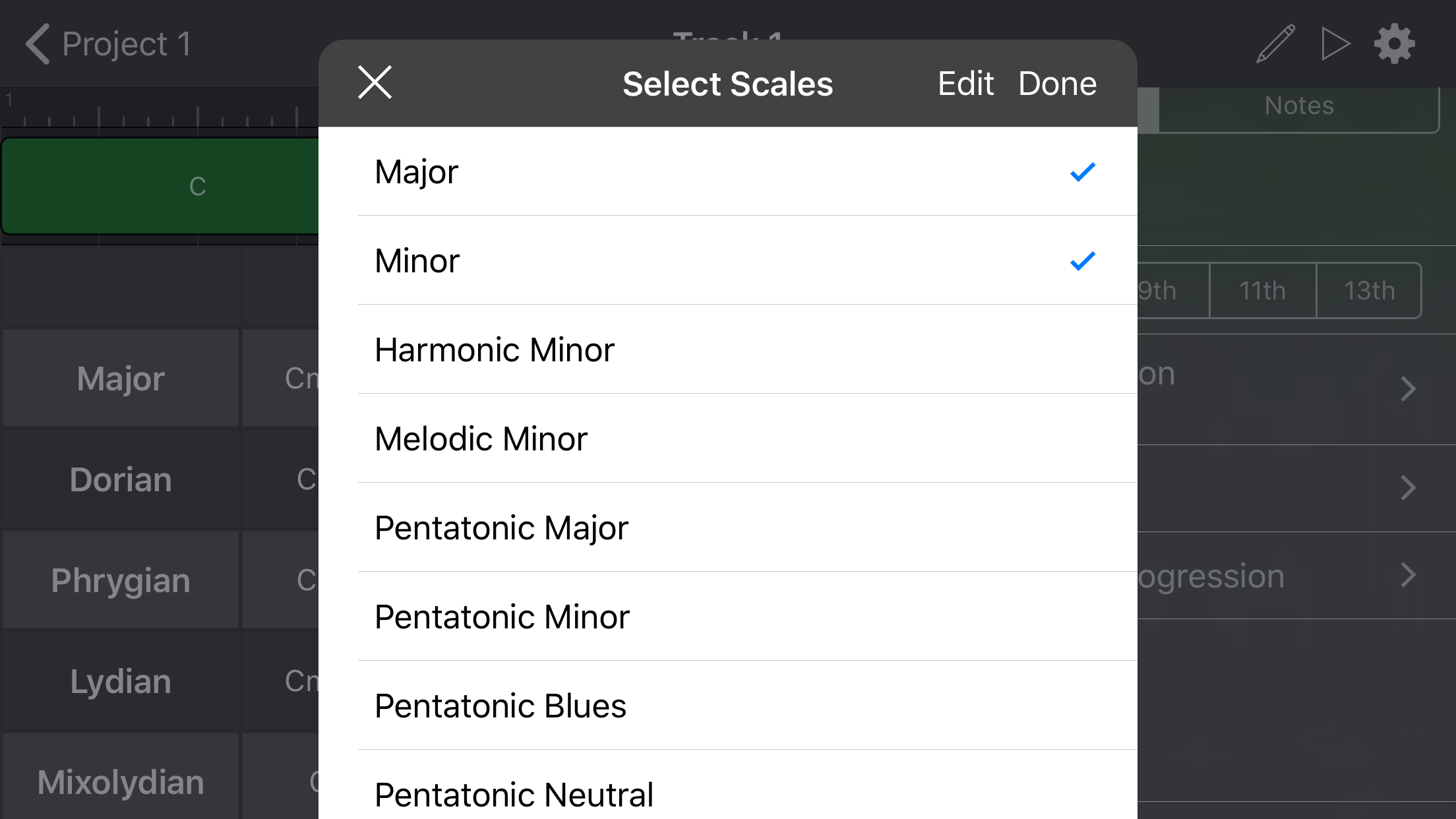Viewport: 1456px width, 819px height.
Task: Open the topmost disclosure chevron on the right panel
Action: tap(1407, 389)
